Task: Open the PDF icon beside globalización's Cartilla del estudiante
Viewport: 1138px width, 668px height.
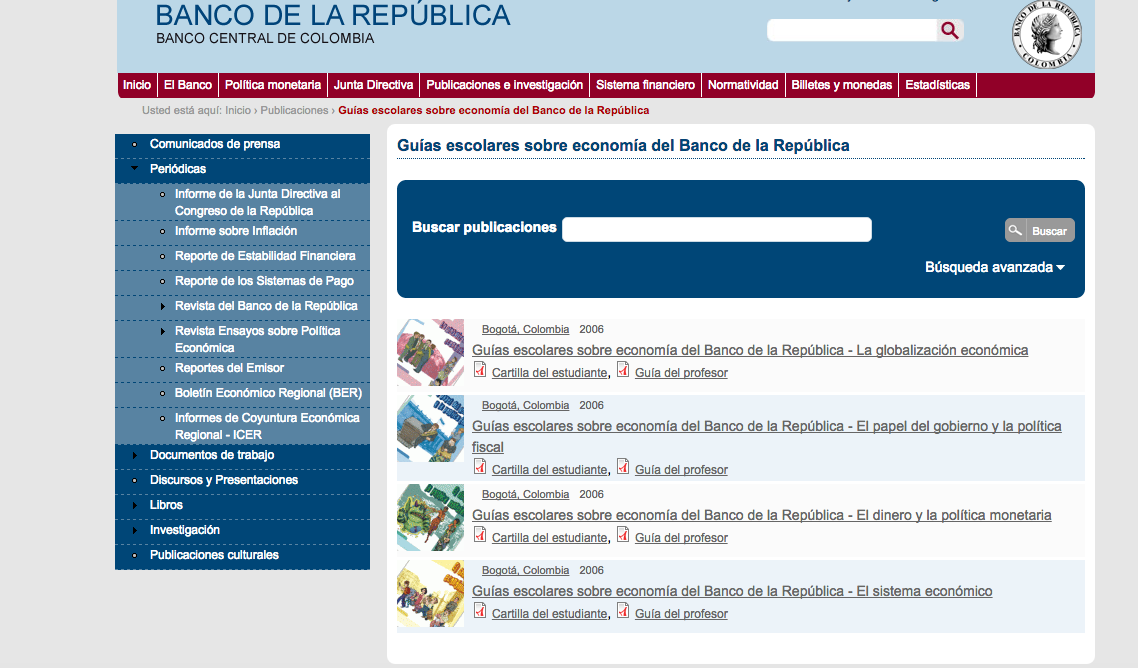Action: 479,369
